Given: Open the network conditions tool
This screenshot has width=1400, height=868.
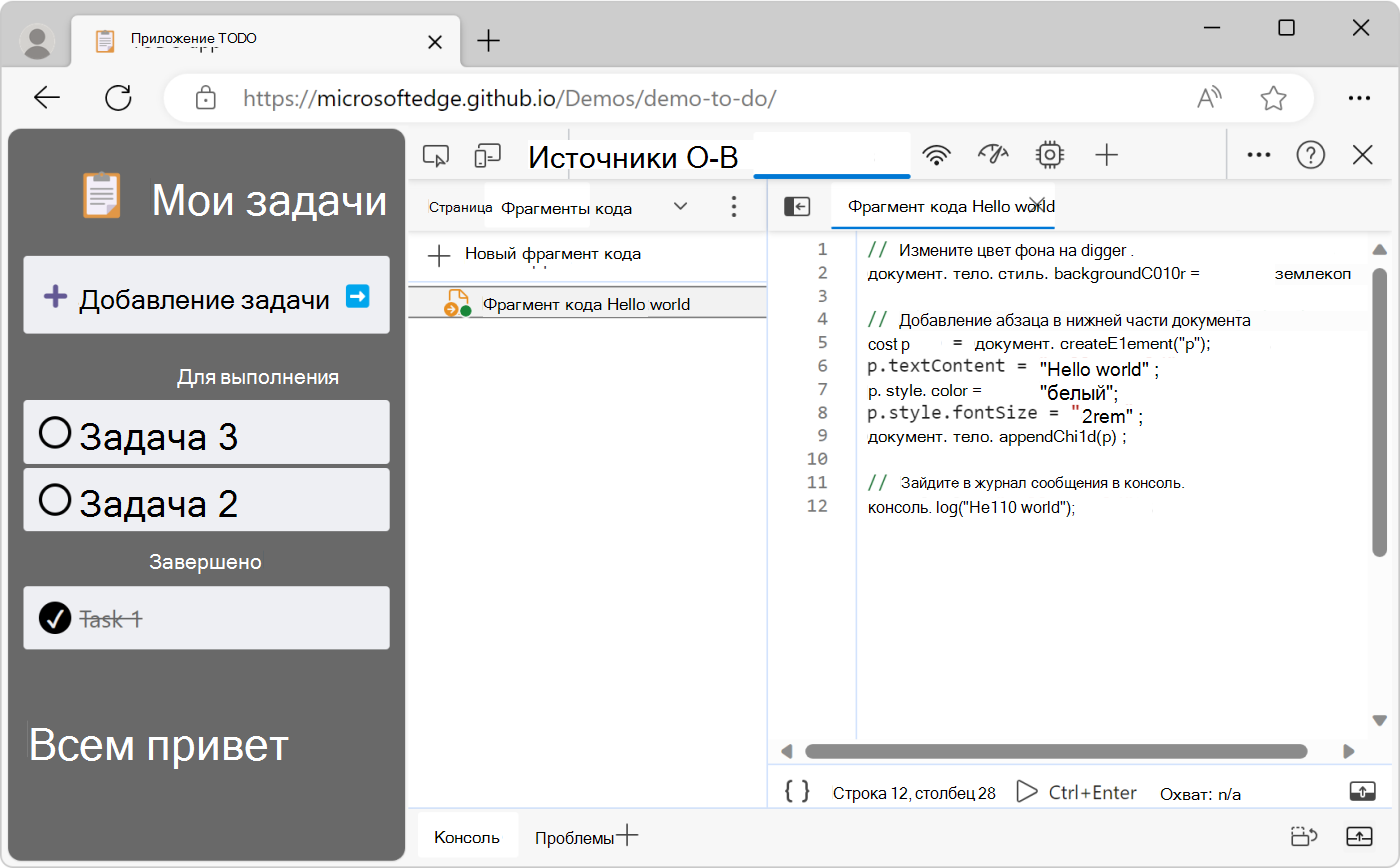Looking at the screenshot, I should 936,155.
